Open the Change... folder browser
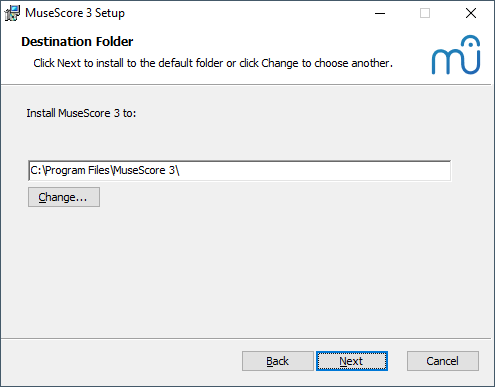The width and height of the screenshot is (495, 387). pyautogui.click(x=64, y=197)
